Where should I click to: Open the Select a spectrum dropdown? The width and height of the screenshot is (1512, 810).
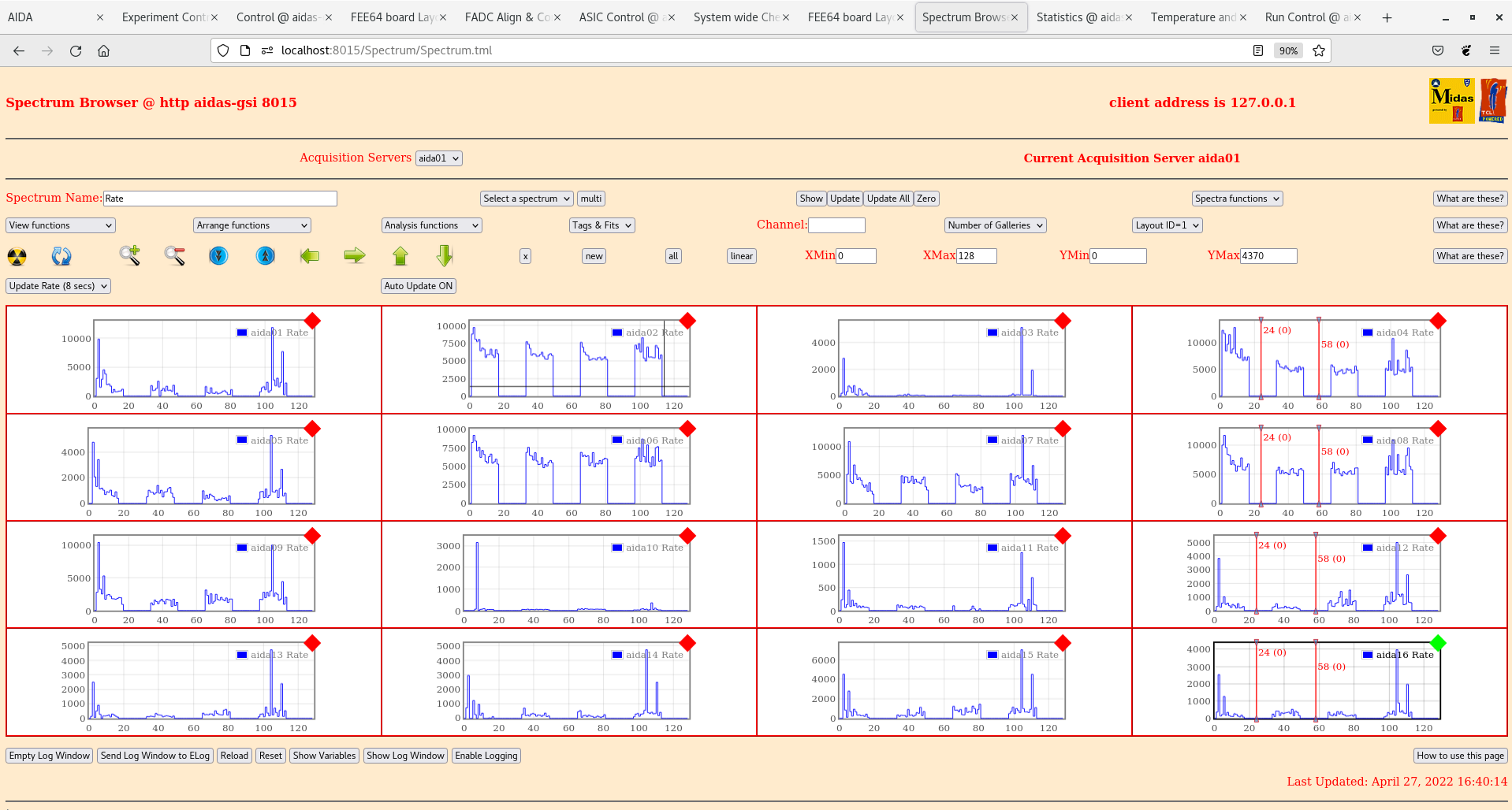527,199
